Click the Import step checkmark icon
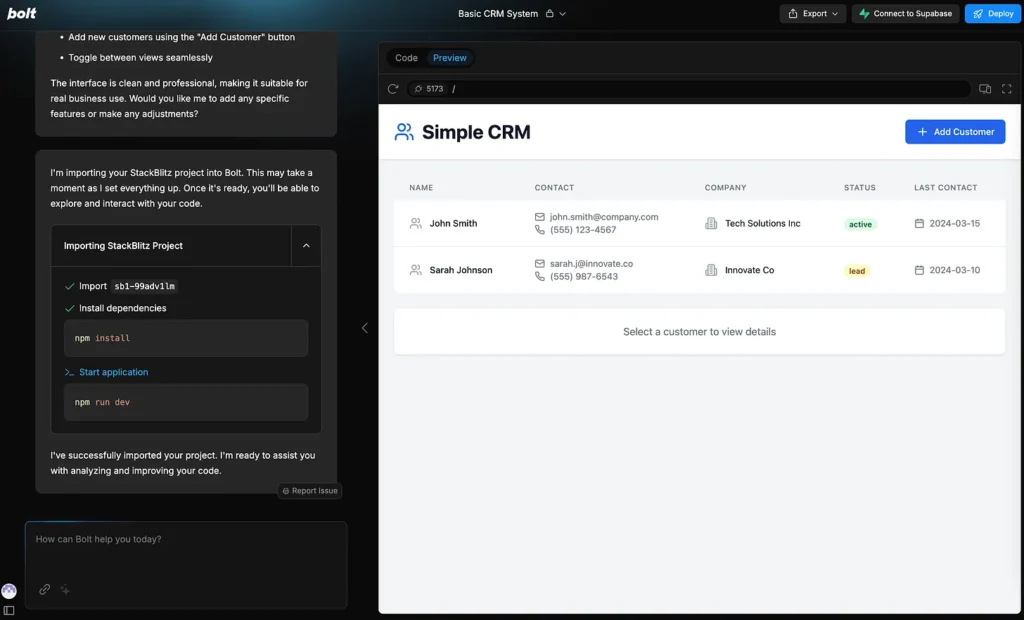Screen dimensions: 1024x620 (x=69, y=286)
